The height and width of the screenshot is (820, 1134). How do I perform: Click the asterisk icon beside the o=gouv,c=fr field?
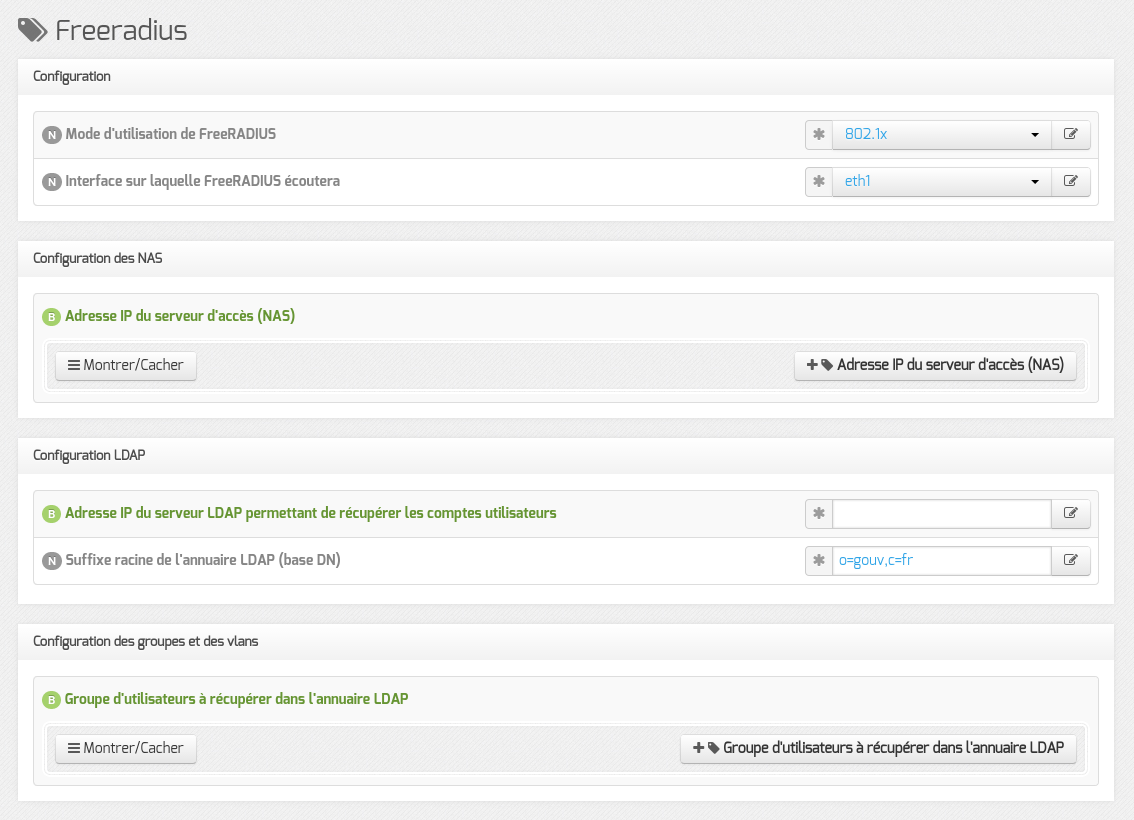point(819,560)
